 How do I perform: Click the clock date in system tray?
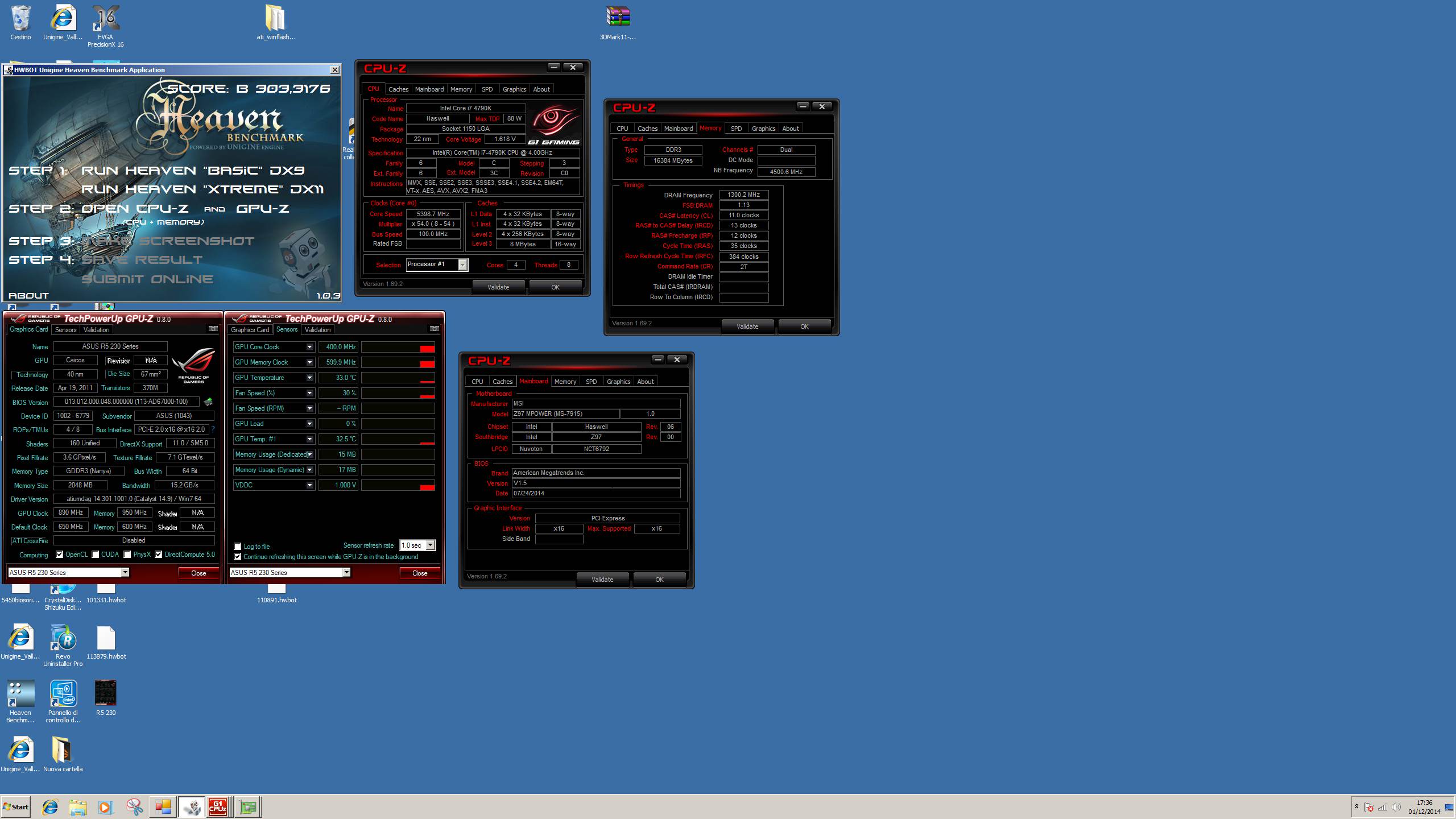click(x=1425, y=812)
